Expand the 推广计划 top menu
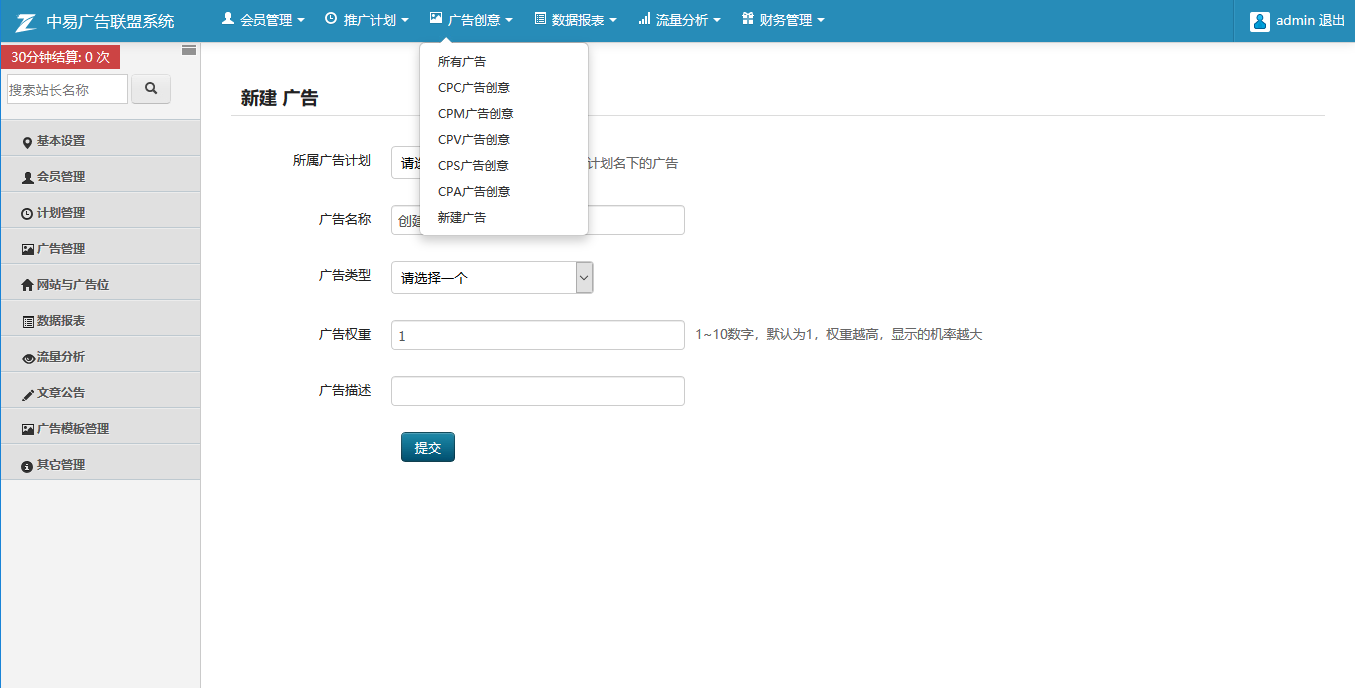1355x688 pixels. (x=367, y=20)
